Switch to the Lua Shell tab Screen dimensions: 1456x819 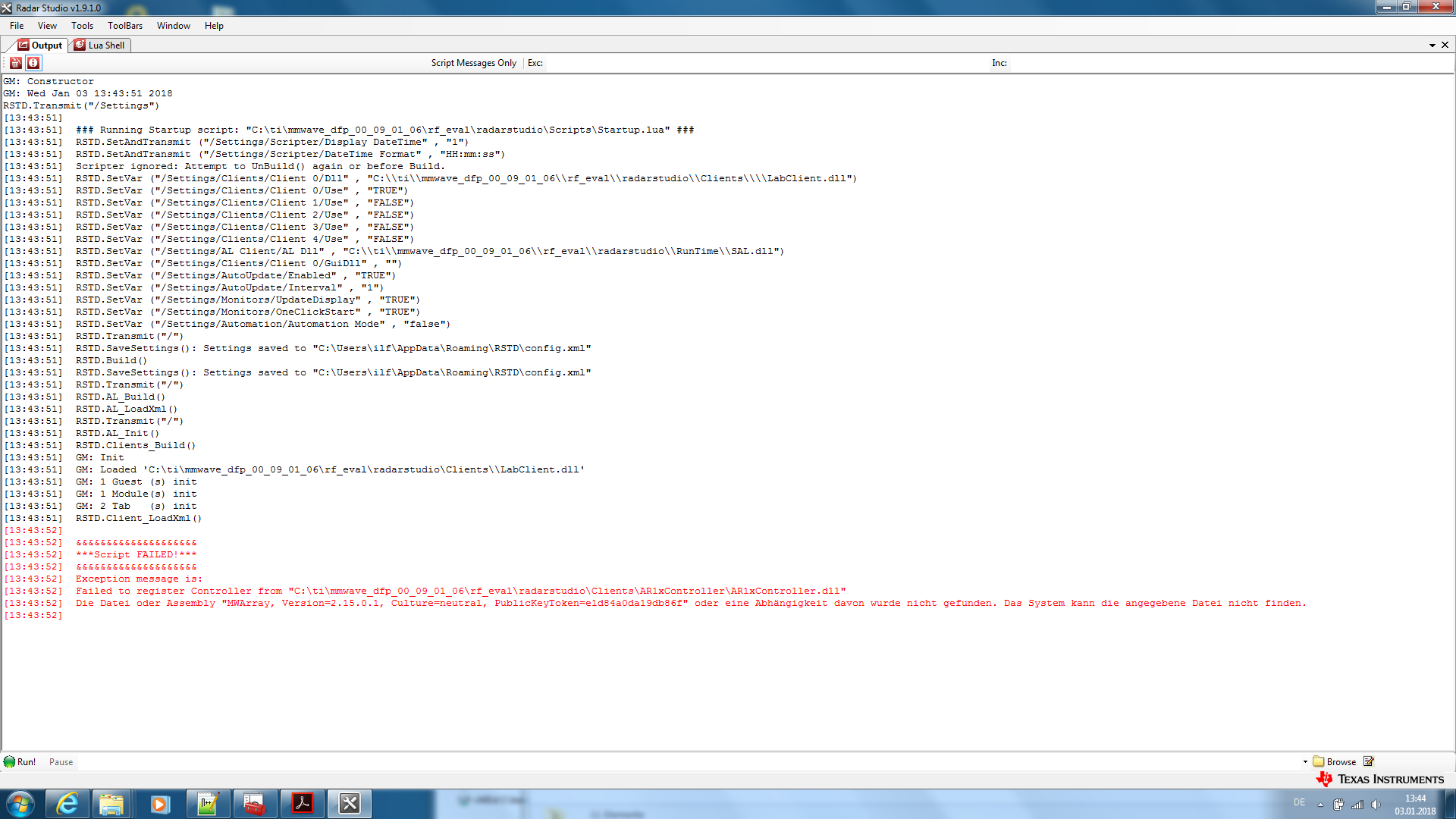100,45
